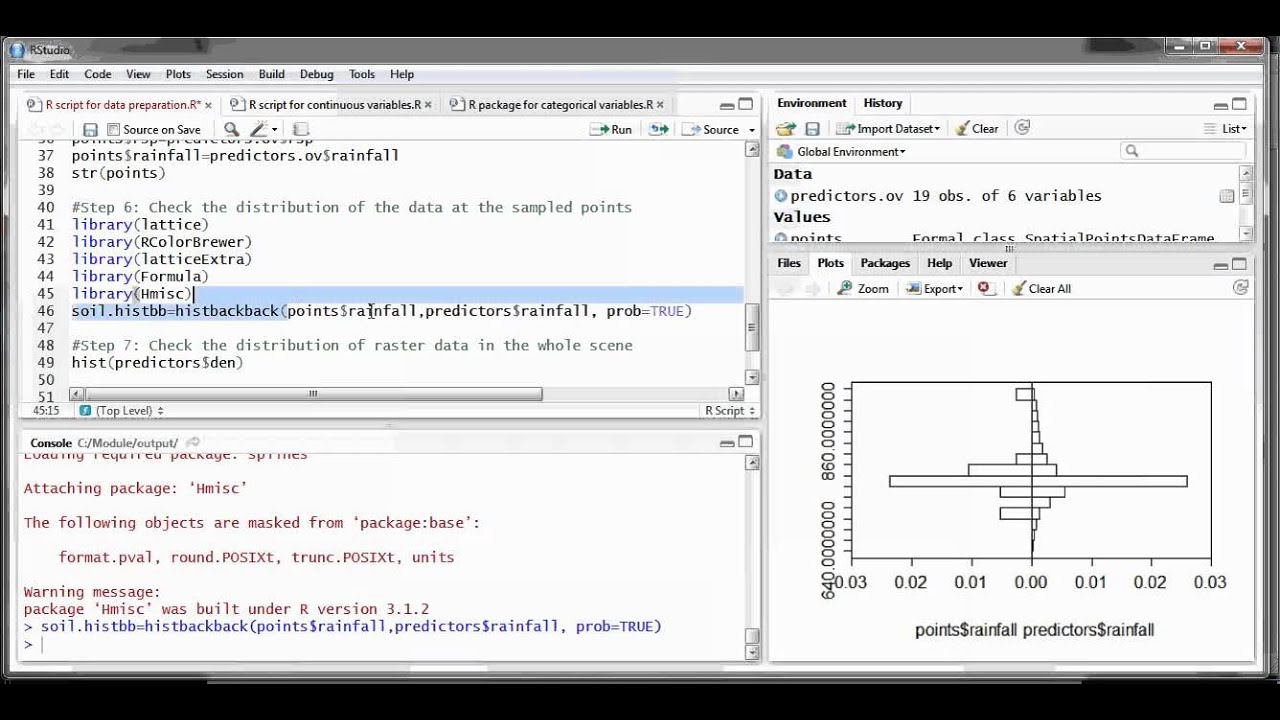Screen dimensions: 1280x720
Task: Close the continuous variables script tab
Action: (x=428, y=104)
